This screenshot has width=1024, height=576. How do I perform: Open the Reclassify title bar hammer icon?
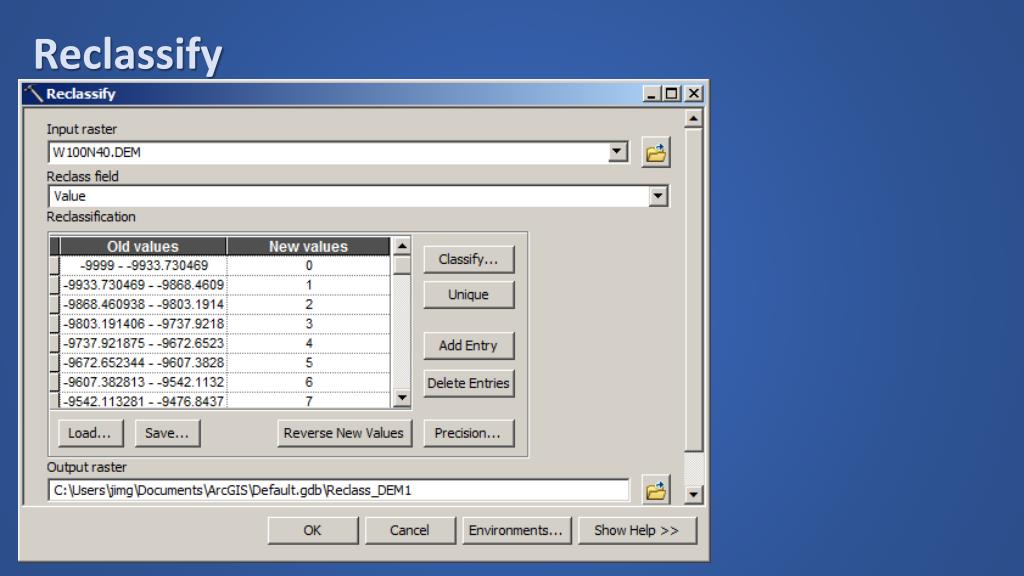(x=33, y=94)
